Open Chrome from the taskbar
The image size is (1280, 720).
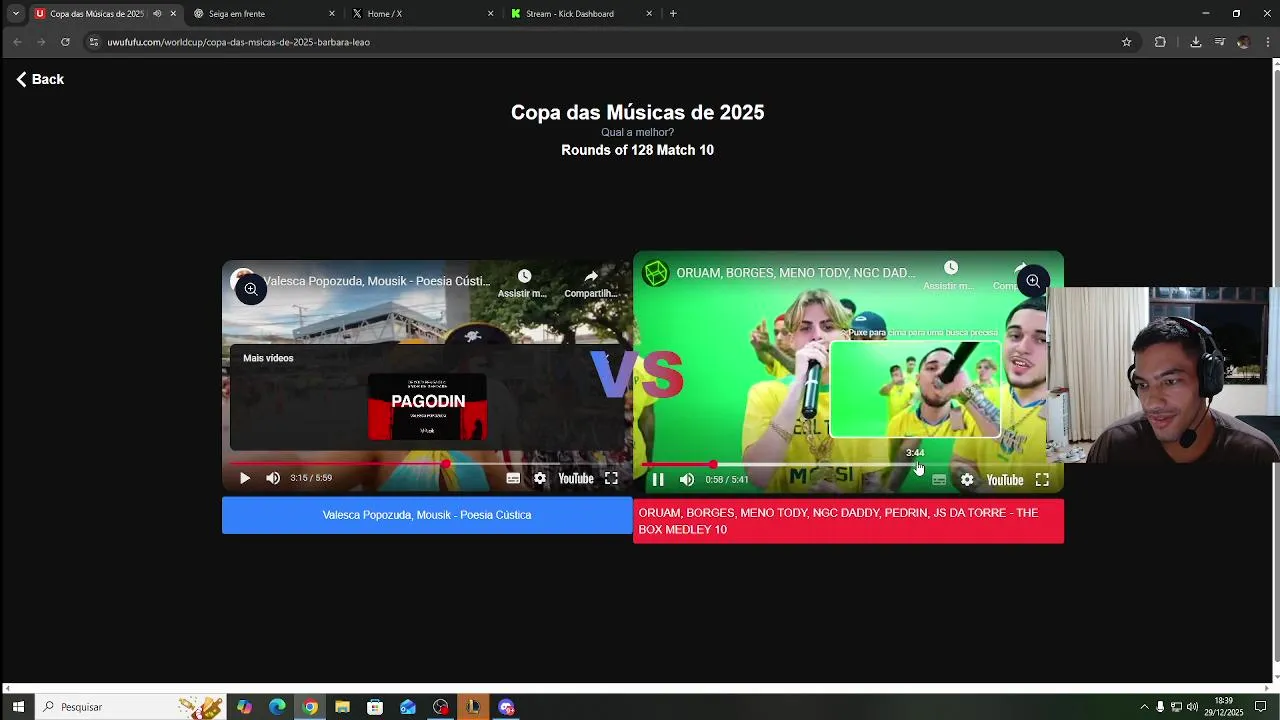pyautogui.click(x=310, y=707)
